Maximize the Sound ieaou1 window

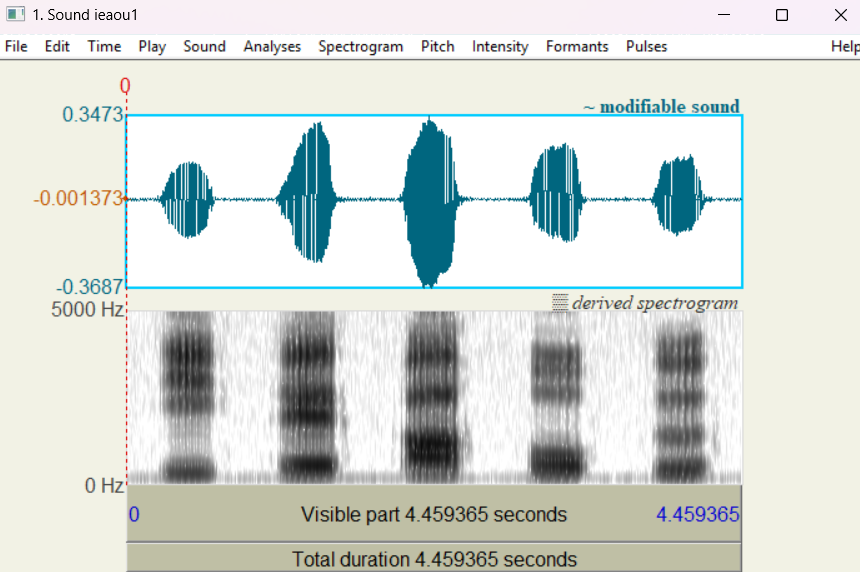pyautogui.click(x=782, y=15)
